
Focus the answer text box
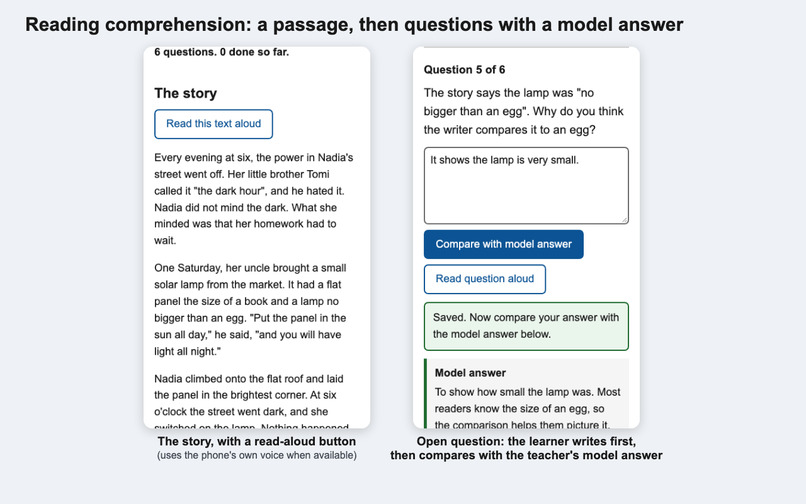tap(526, 186)
